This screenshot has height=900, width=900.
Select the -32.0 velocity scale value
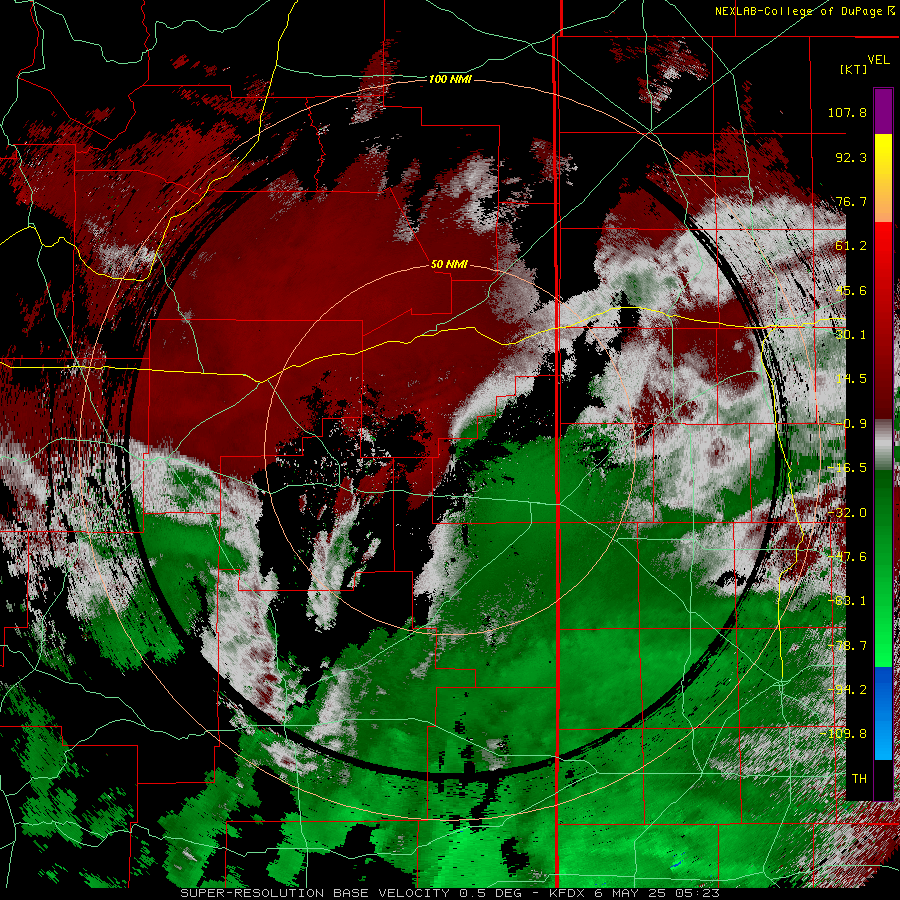pyautogui.click(x=847, y=513)
